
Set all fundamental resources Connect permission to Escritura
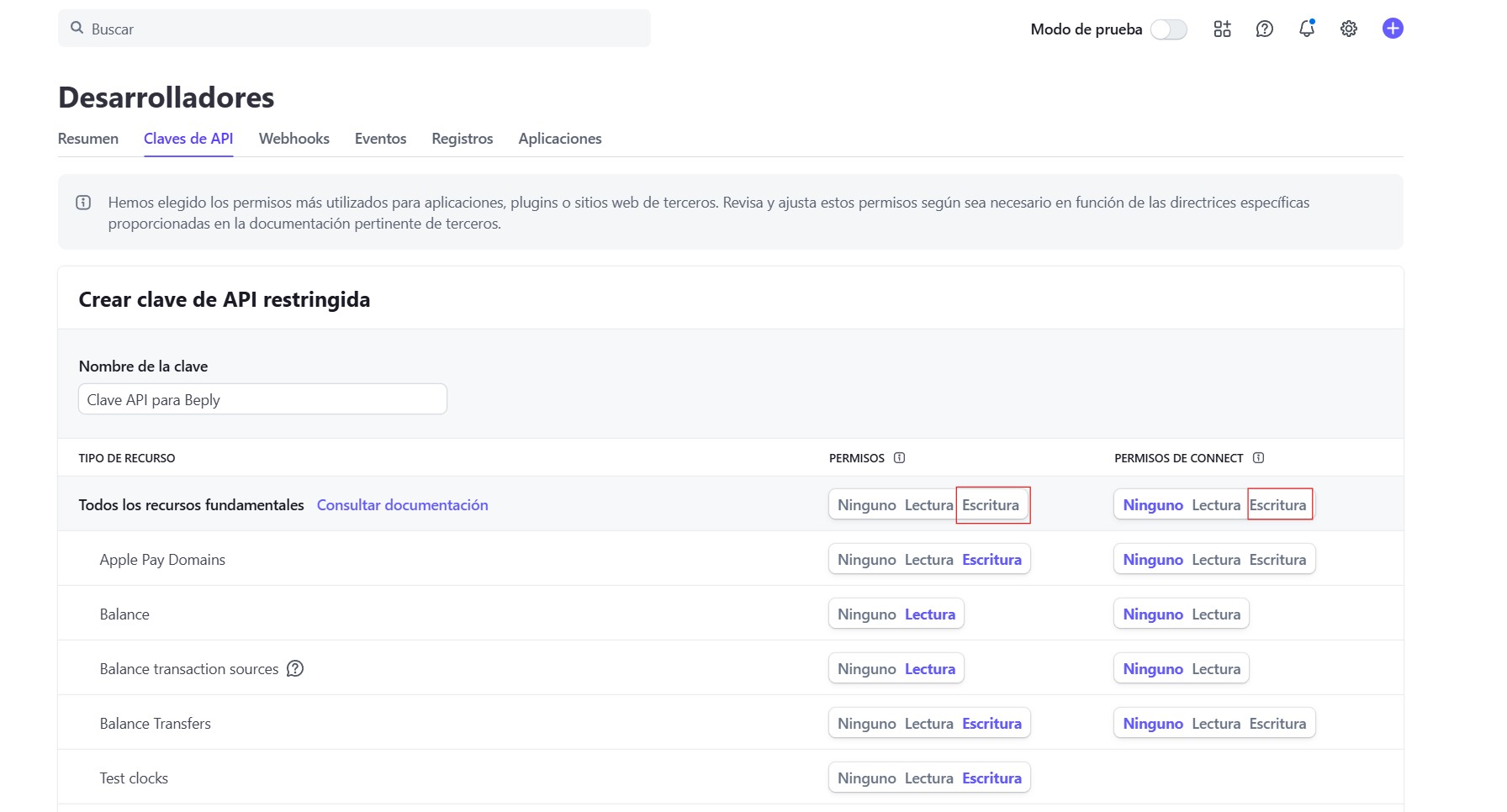(1277, 505)
